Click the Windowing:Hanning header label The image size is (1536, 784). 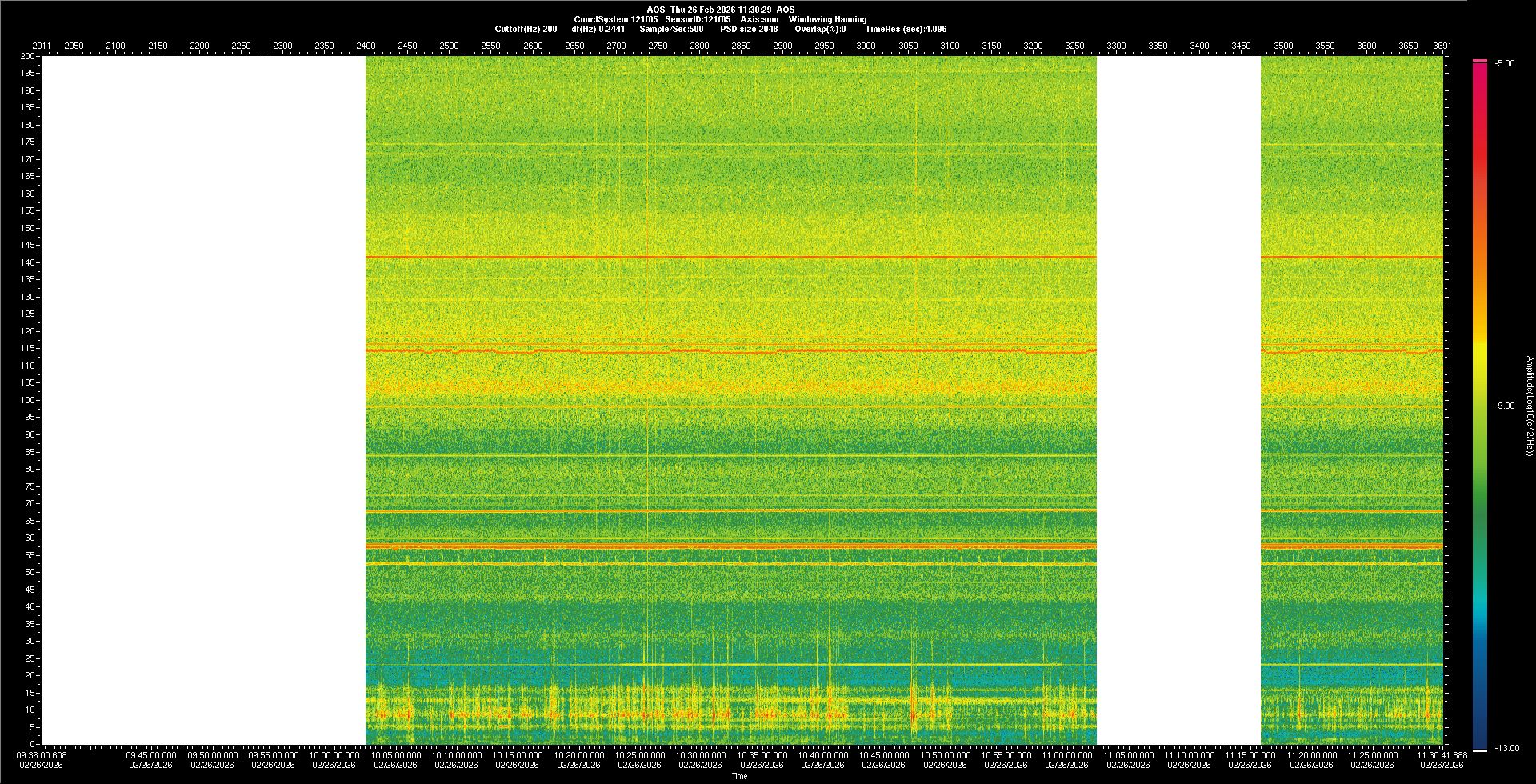(827, 19)
